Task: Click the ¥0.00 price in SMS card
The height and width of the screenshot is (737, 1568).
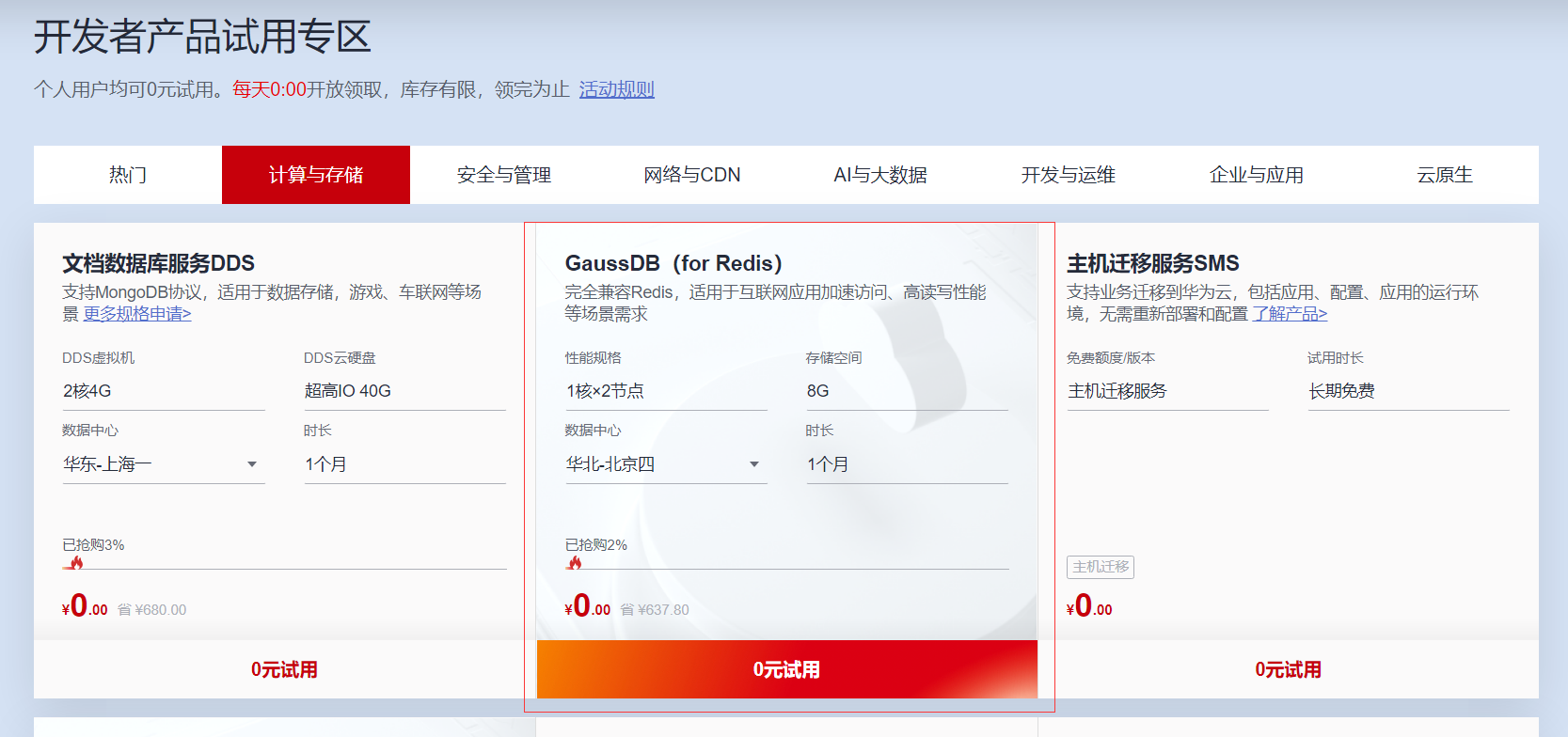Action: coord(1089,606)
